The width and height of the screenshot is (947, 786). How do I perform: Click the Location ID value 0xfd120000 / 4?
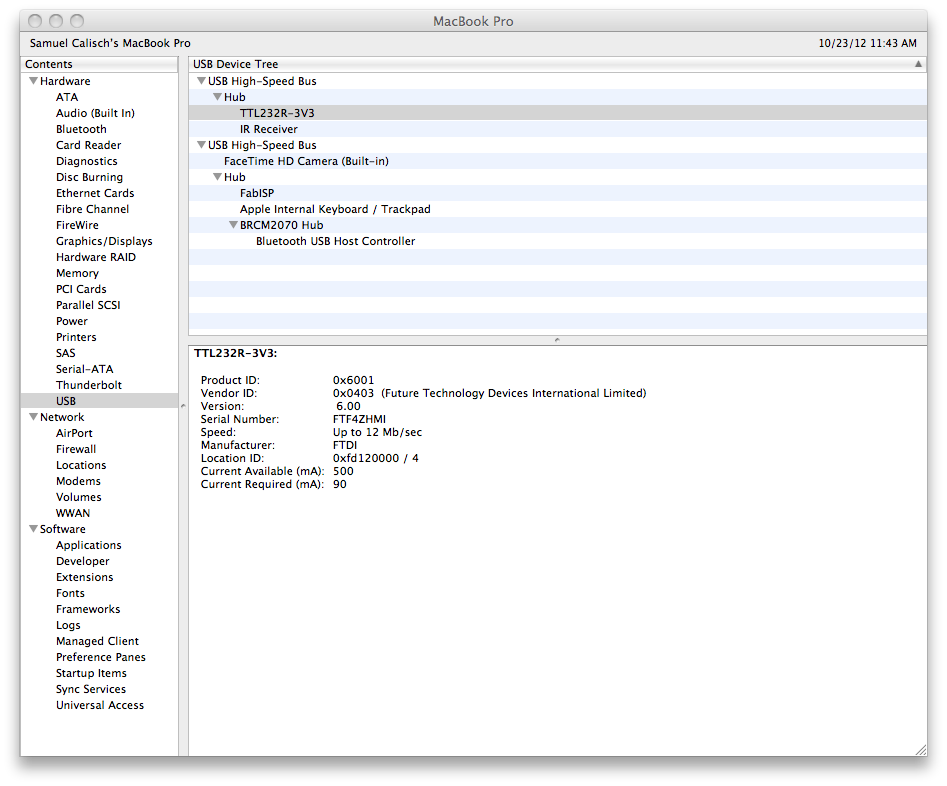tap(376, 458)
